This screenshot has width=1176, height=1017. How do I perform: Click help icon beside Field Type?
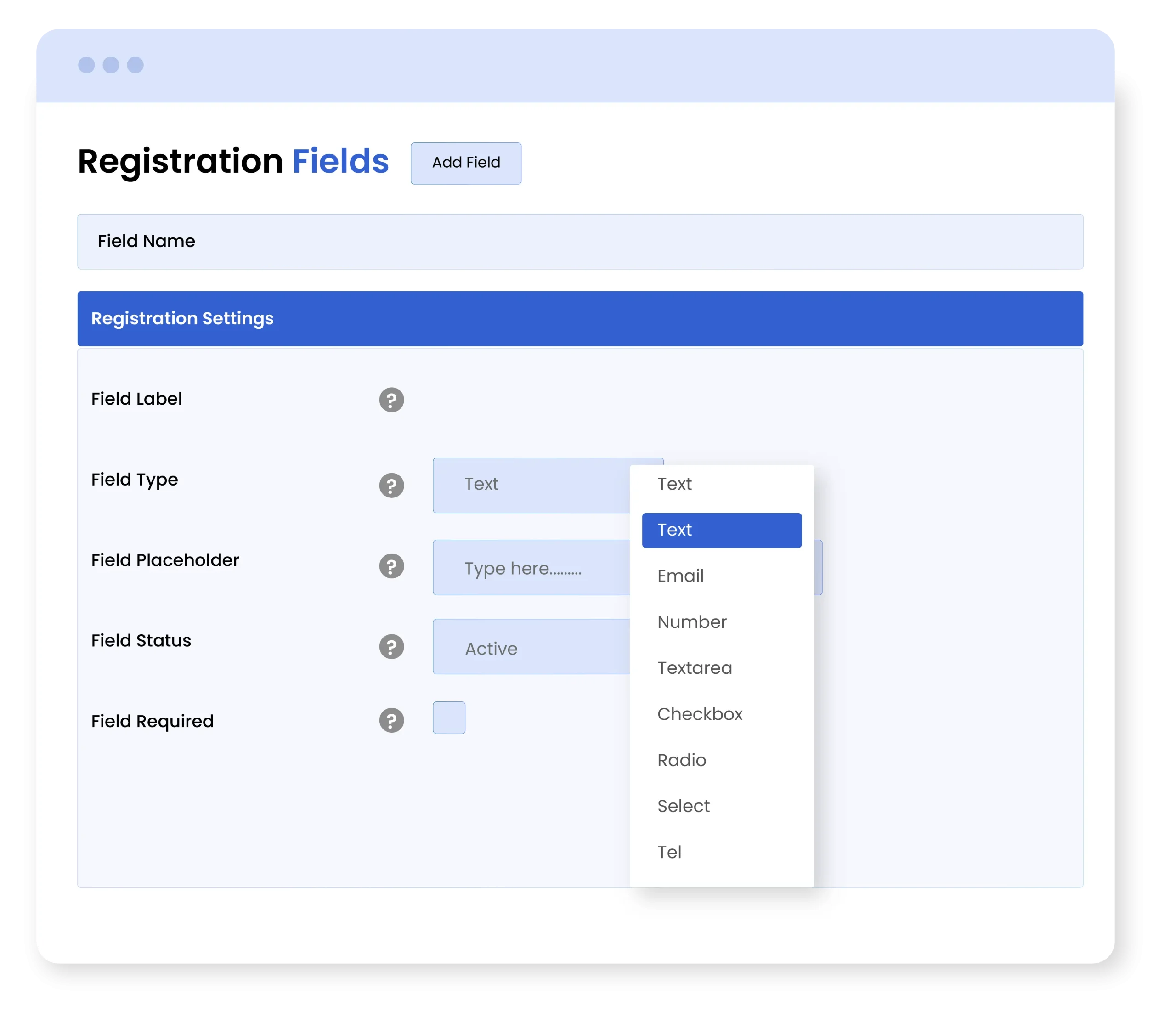coord(391,485)
